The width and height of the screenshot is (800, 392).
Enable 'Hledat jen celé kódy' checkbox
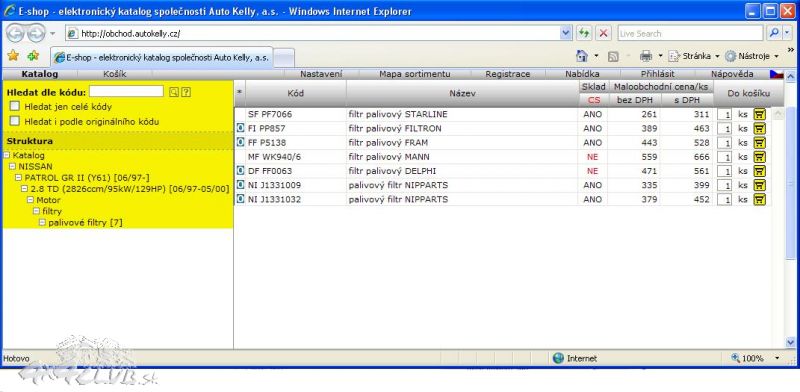(15, 106)
